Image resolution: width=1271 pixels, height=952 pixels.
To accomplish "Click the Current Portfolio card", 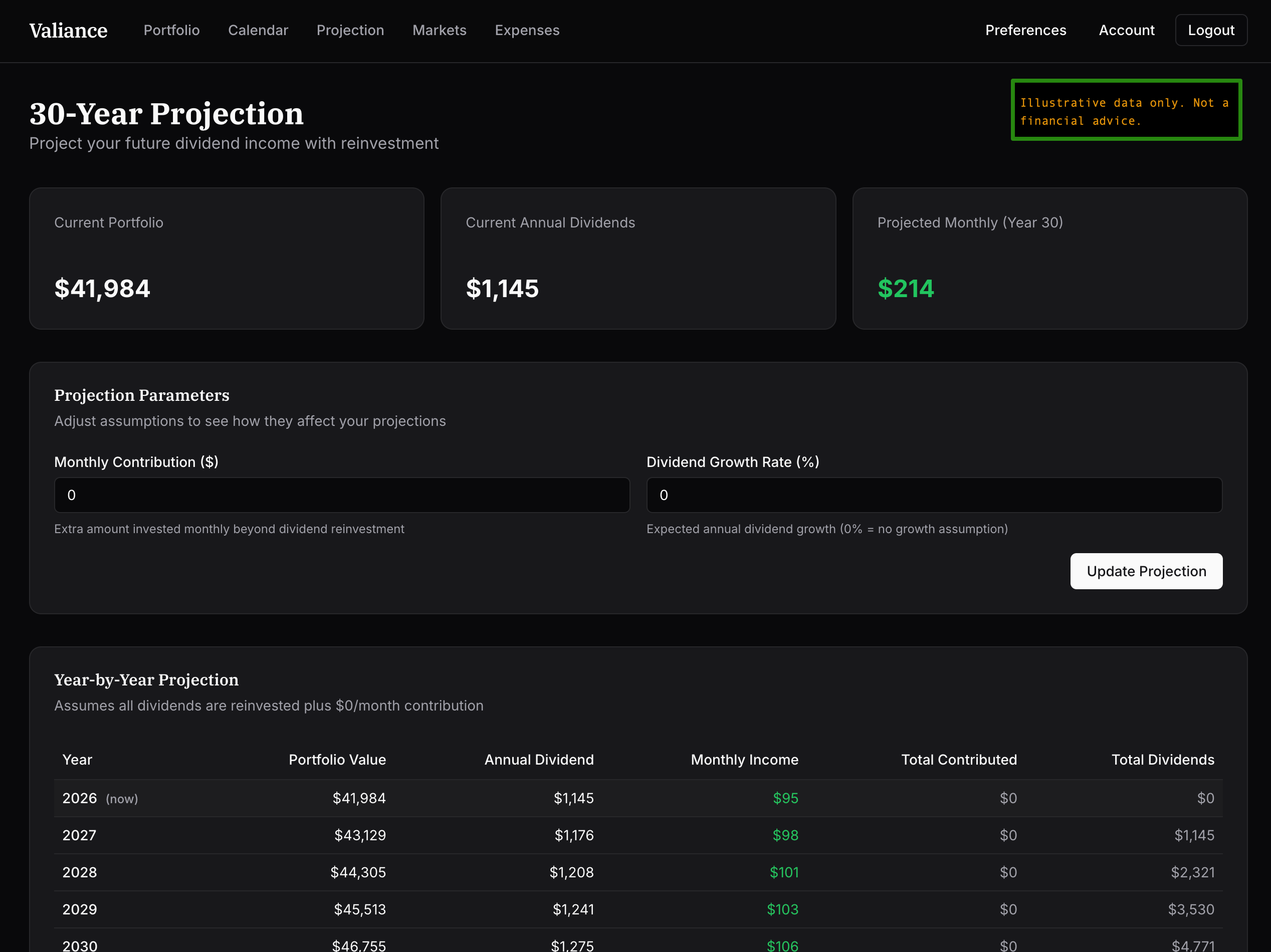I will pyautogui.click(x=227, y=259).
